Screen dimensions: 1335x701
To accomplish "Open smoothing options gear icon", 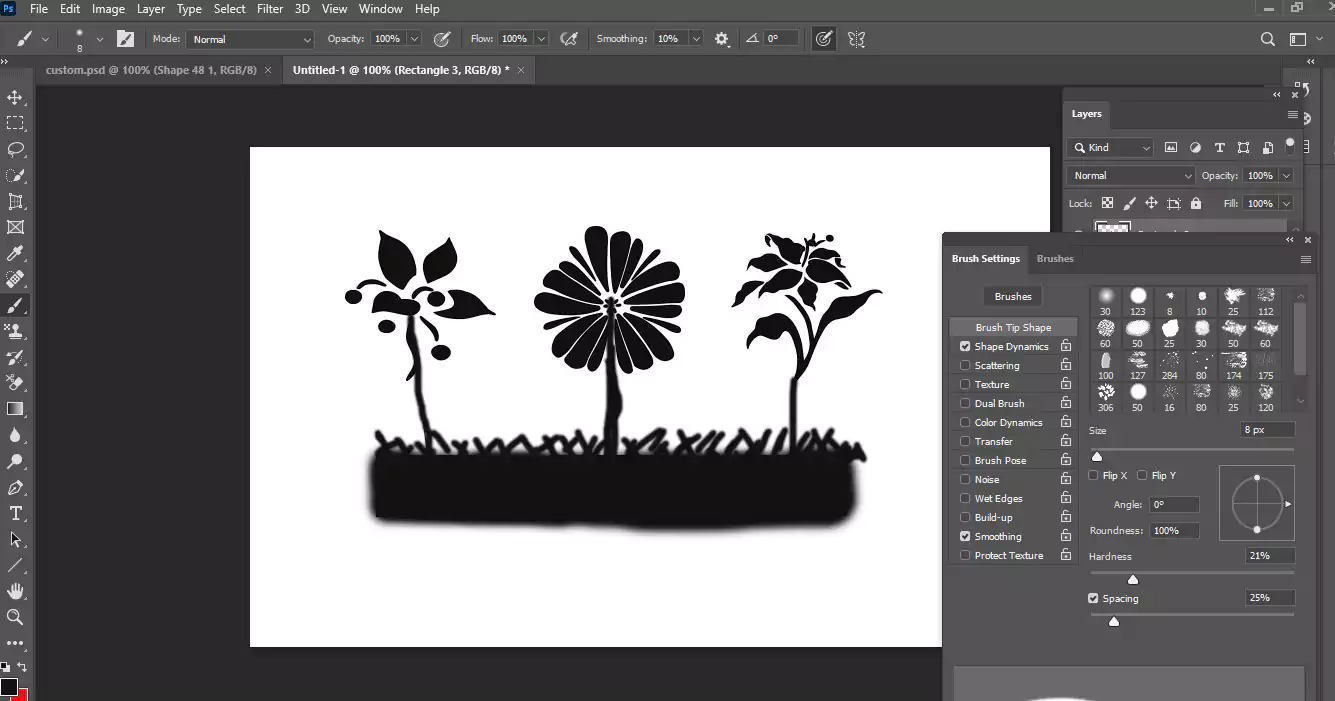I will [x=722, y=39].
